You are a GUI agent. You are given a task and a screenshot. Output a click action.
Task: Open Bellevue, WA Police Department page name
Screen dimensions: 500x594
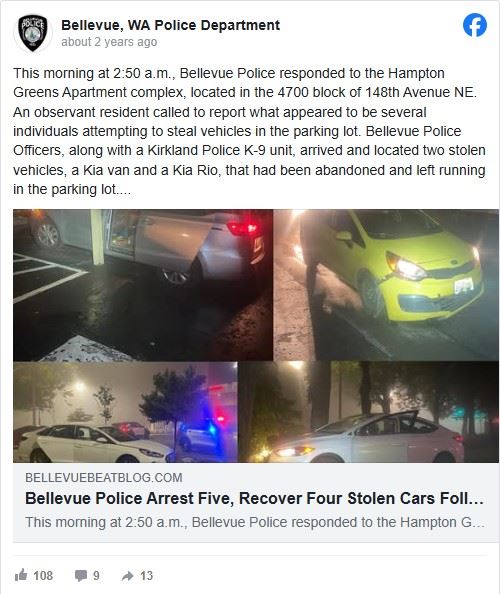tap(170, 25)
